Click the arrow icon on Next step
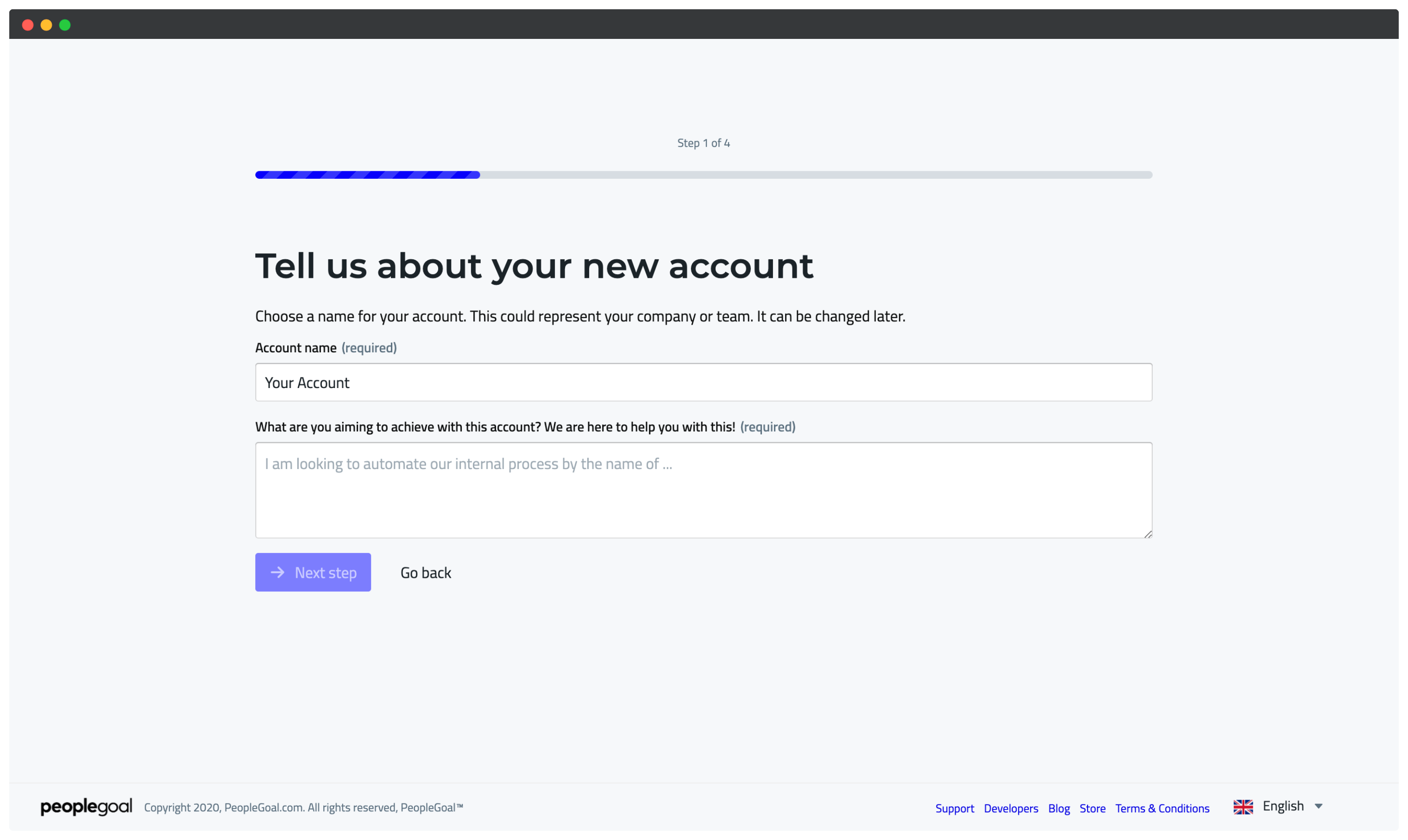 click(x=278, y=572)
